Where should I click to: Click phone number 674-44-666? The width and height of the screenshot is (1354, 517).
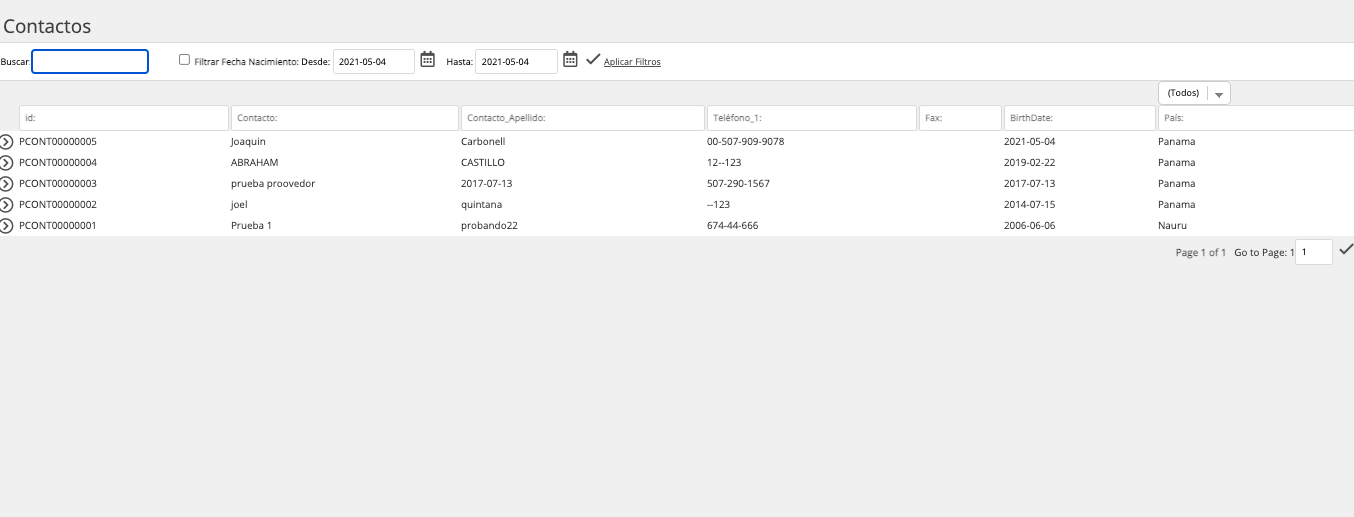click(x=732, y=226)
